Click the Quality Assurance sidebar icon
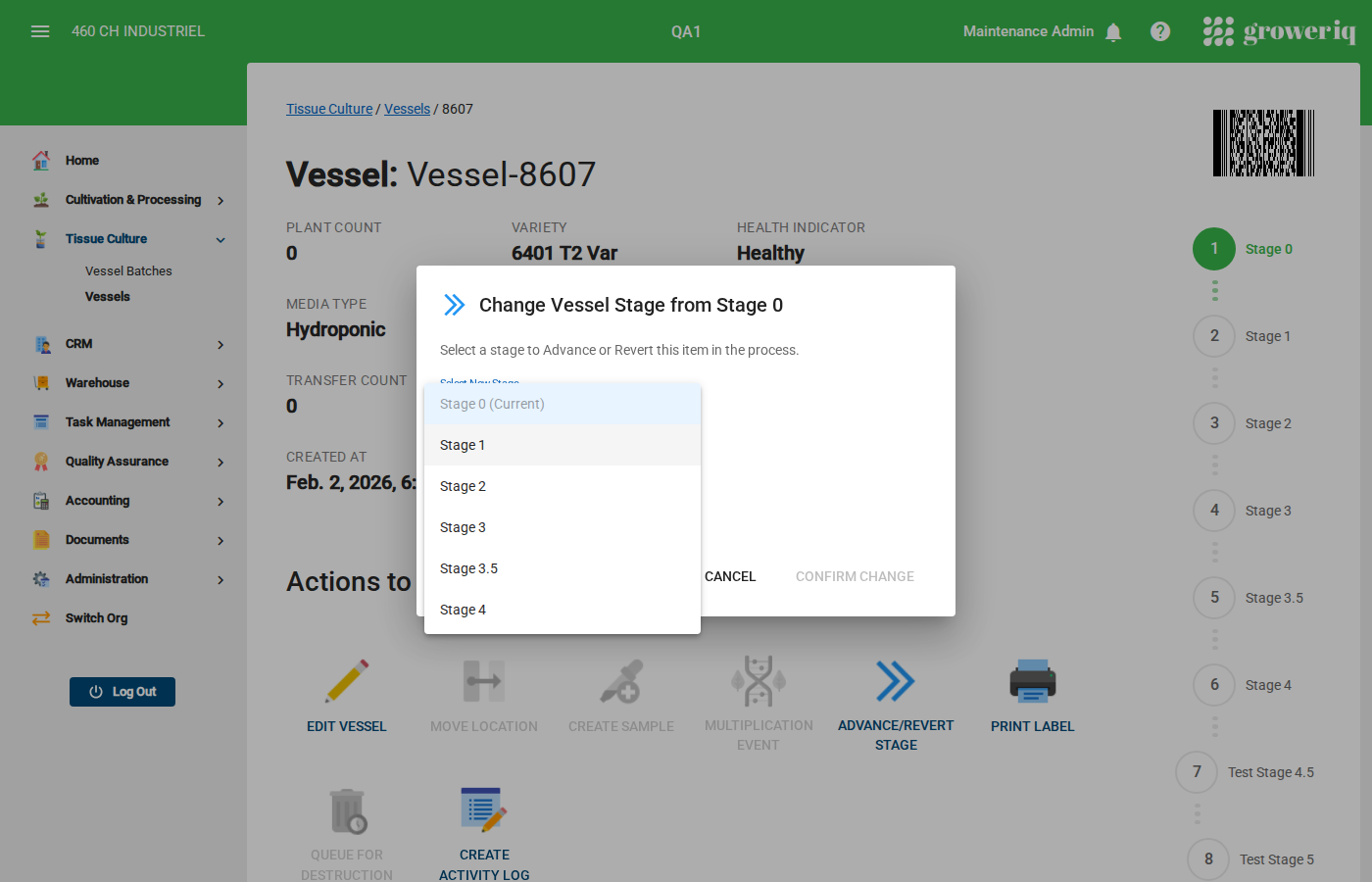The image size is (1372, 882). (41, 461)
